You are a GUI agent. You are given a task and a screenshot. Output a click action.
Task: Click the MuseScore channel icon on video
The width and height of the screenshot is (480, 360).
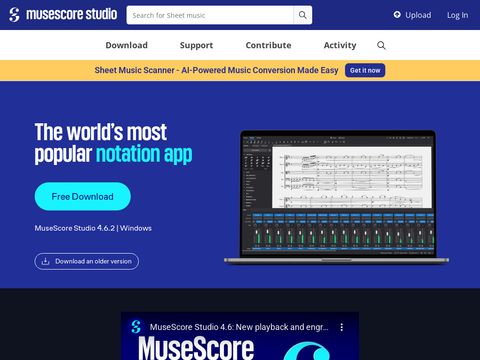point(136,327)
